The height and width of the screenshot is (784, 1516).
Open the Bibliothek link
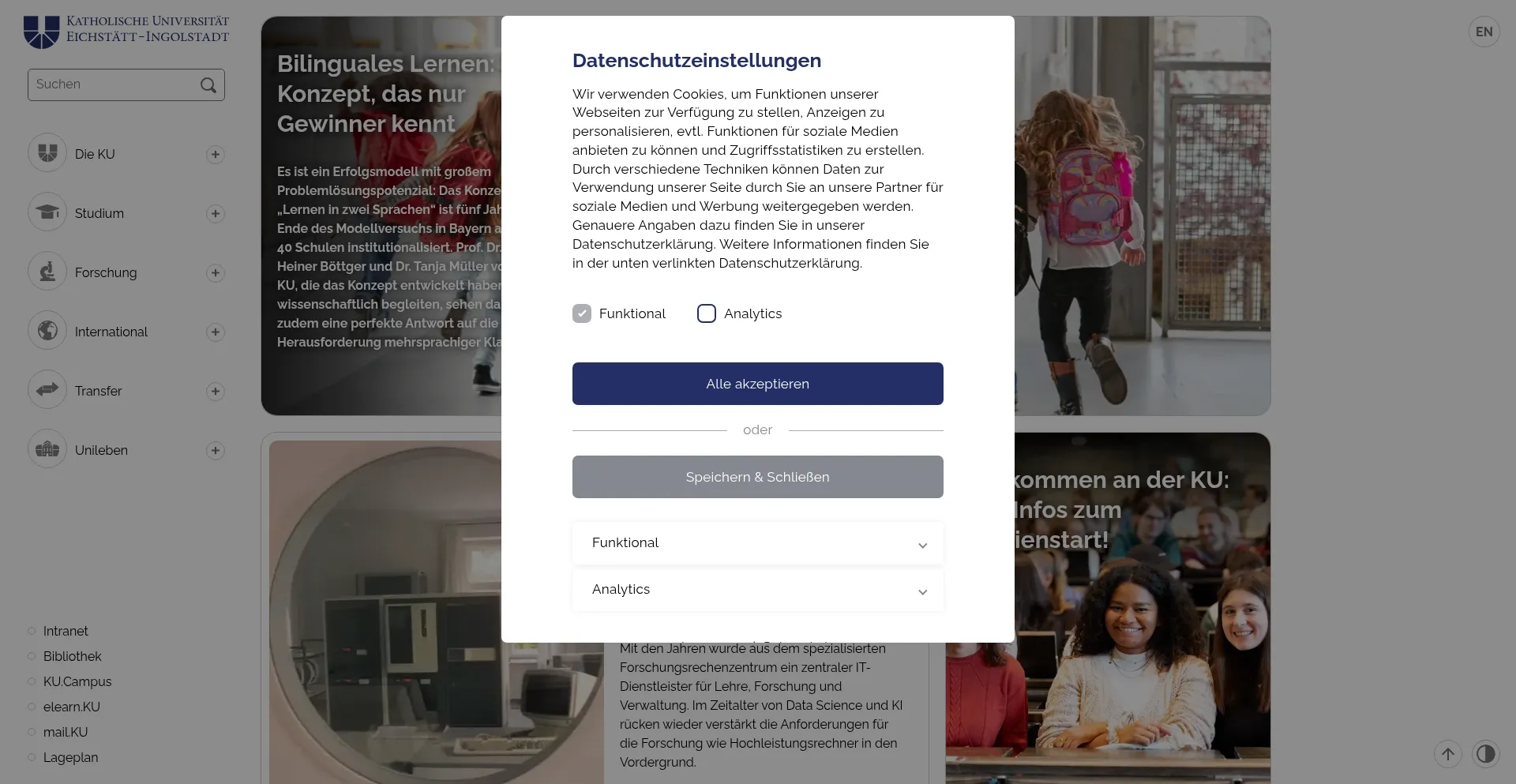(73, 656)
